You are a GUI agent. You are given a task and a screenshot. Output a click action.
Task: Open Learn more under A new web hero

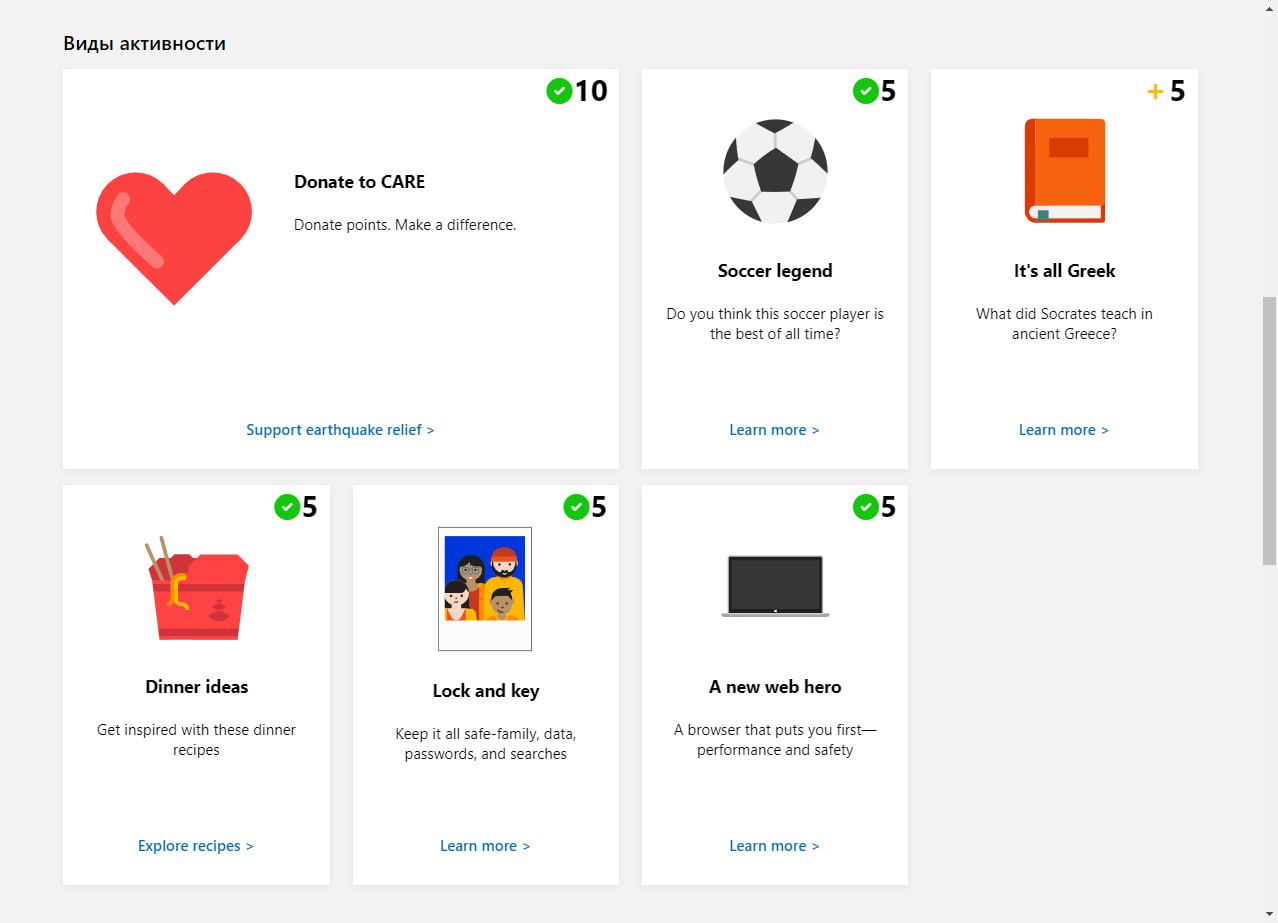click(x=774, y=846)
